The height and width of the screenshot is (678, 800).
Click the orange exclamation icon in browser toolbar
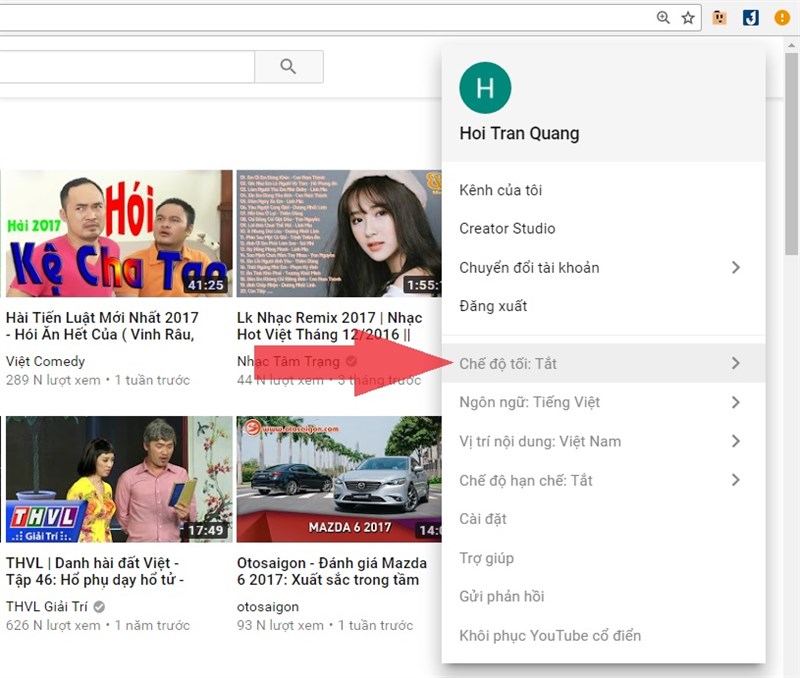pos(782,17)
